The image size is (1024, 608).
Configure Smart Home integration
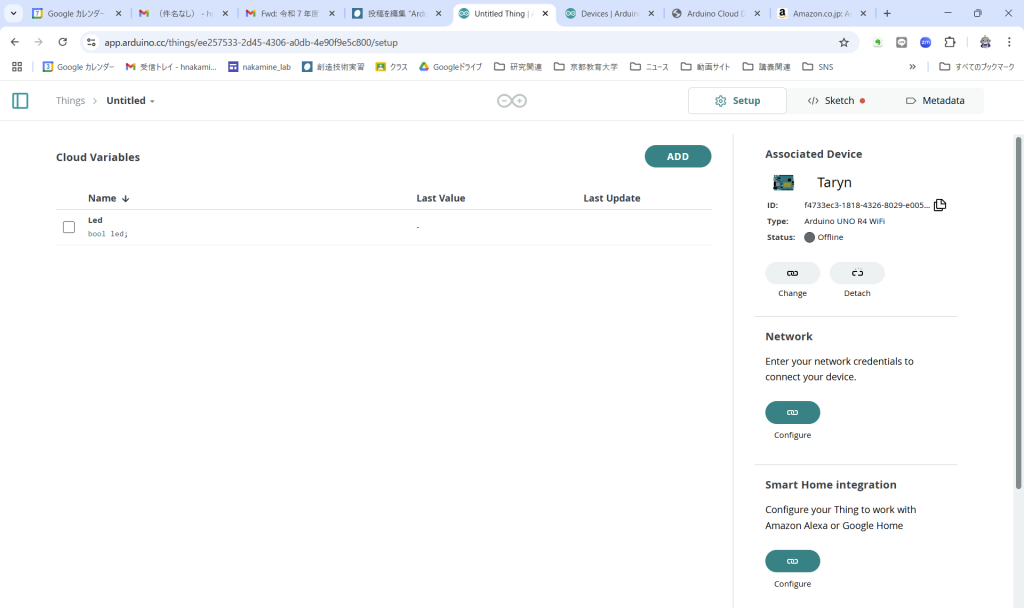[x=792, y=561]
